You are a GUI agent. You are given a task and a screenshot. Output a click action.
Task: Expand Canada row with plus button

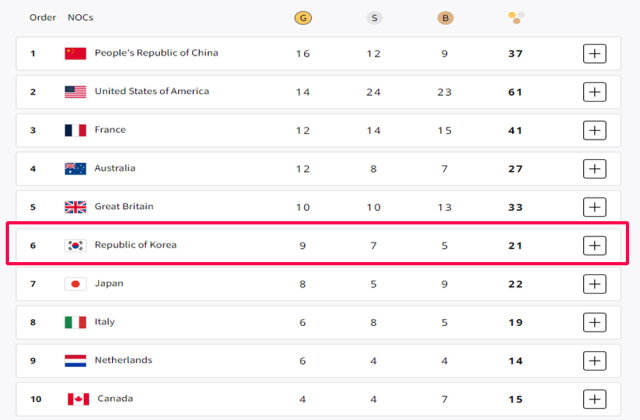tap(595, 399)
